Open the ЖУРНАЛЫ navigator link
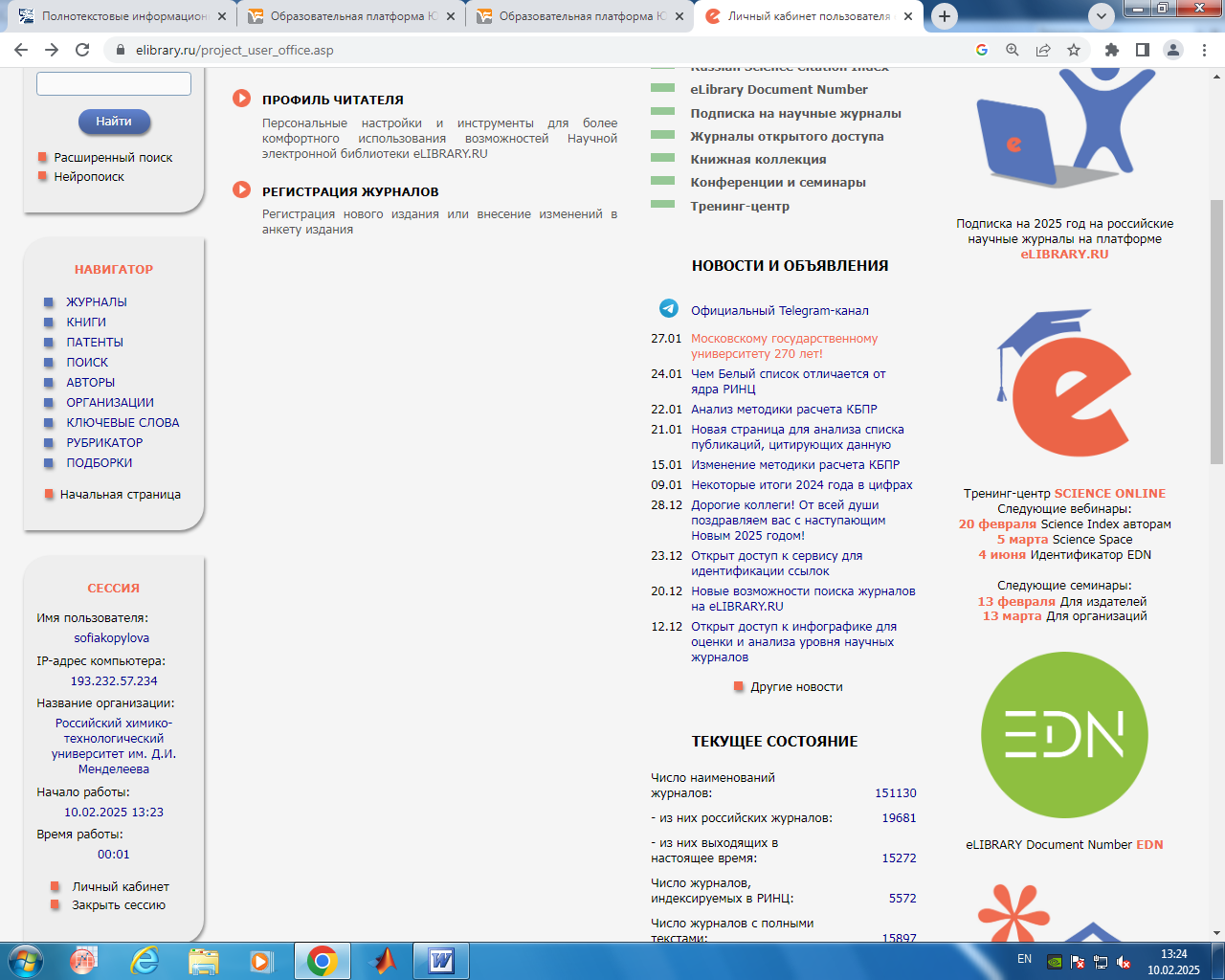Viewport: 1225px width, 980px height. pyautogui.click(x=97, y=301)
